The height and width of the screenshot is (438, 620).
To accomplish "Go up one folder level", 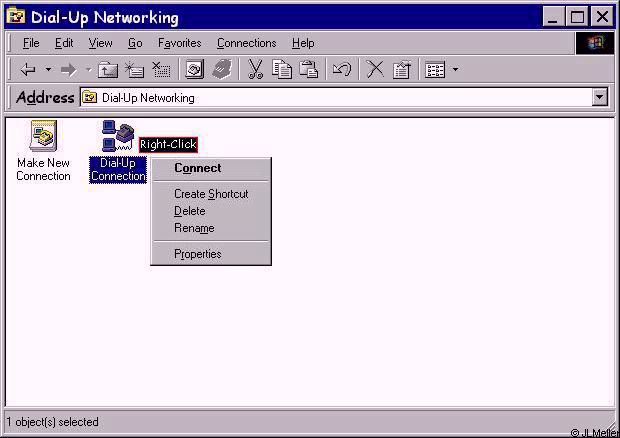I will (108, 70).
